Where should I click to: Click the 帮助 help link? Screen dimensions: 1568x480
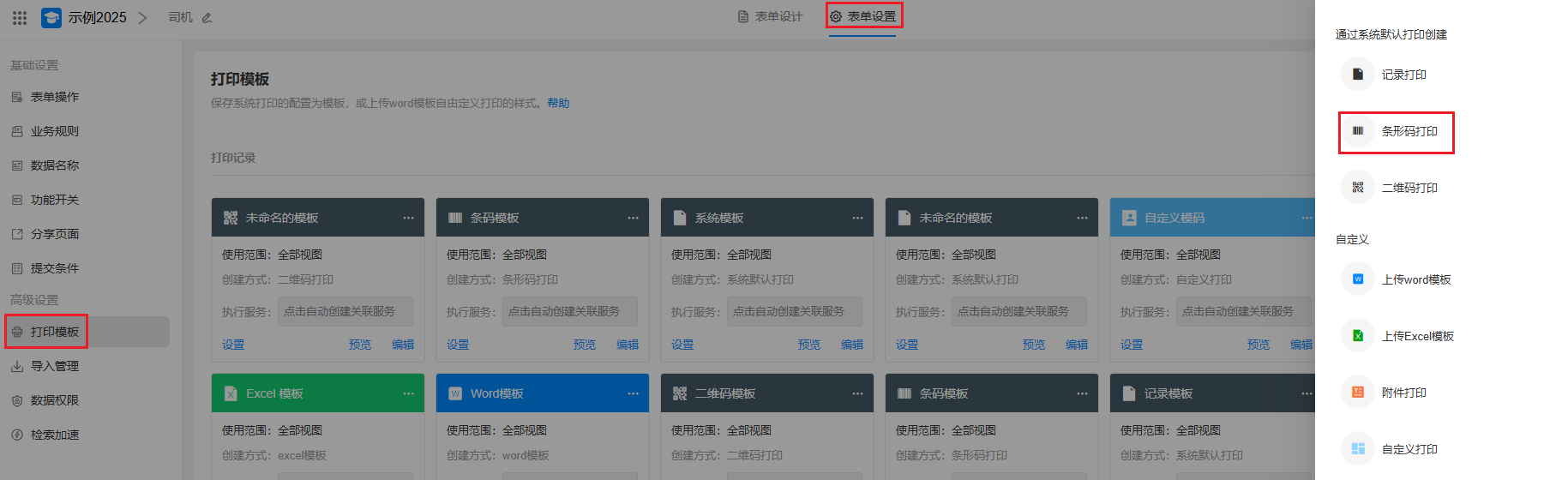point(558,103)
